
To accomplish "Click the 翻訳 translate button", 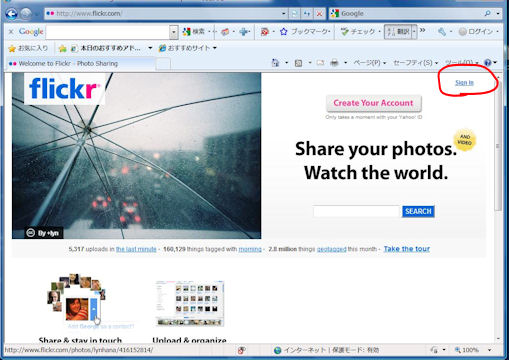I will coord(398,32).
